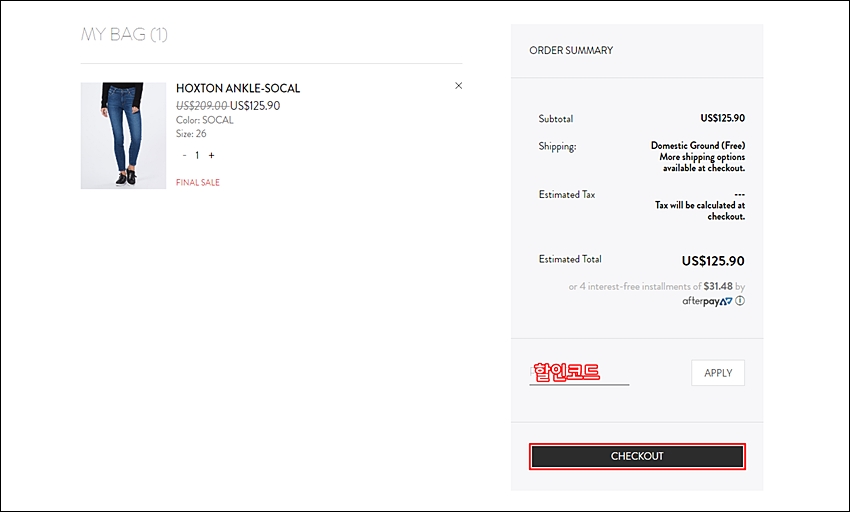Decrease quantity with the minus button
Viewport: 850px width, 512px height.
[184, 155]
